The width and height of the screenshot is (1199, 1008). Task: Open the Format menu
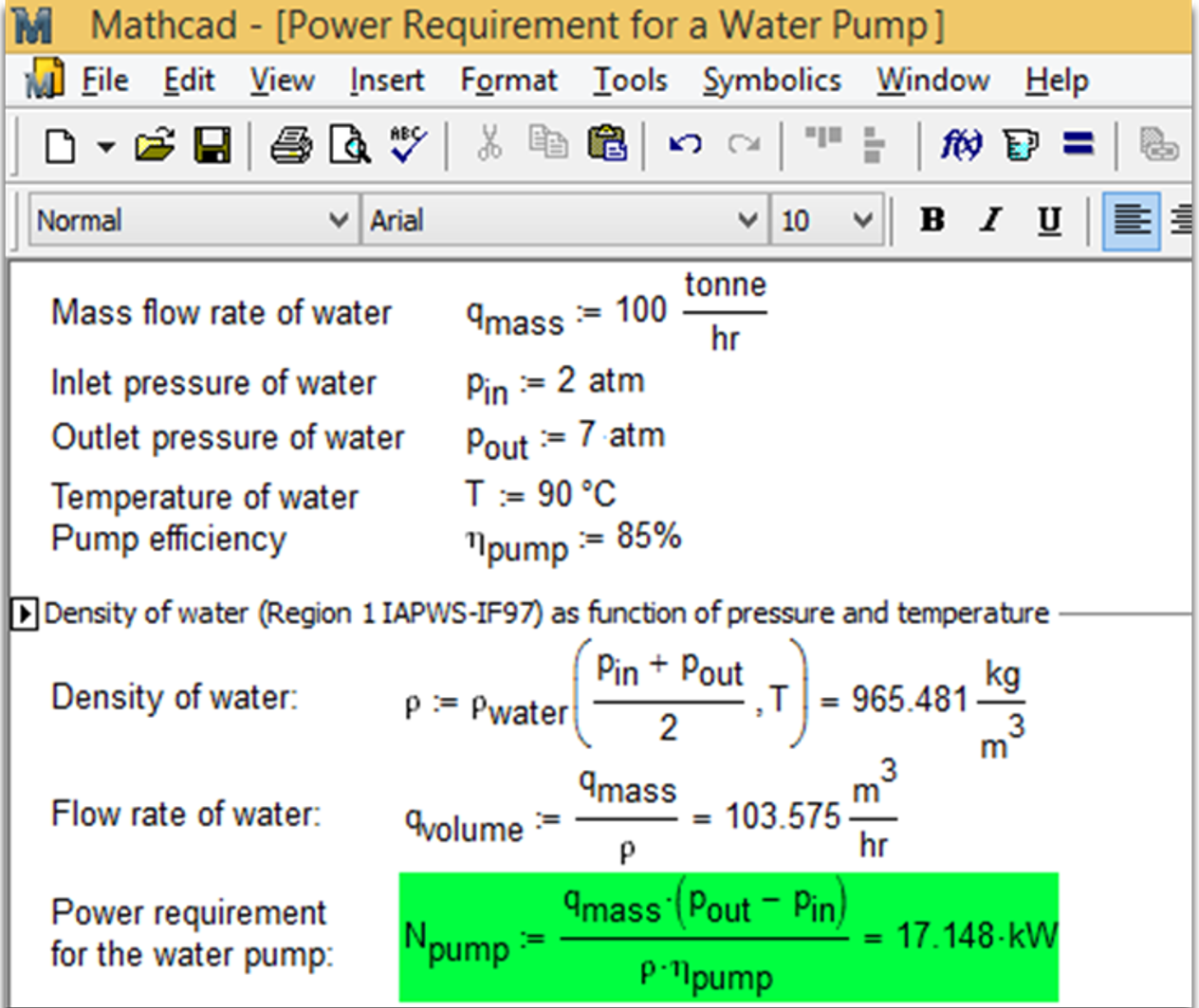coord(508,81)
